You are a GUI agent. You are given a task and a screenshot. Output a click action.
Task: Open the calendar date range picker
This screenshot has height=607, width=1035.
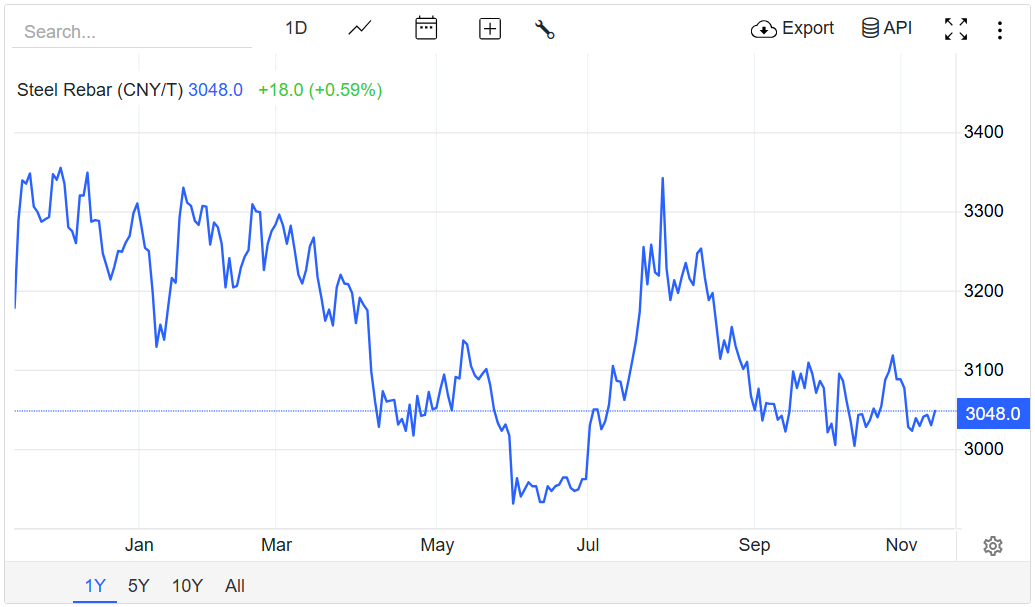(426, 28)
